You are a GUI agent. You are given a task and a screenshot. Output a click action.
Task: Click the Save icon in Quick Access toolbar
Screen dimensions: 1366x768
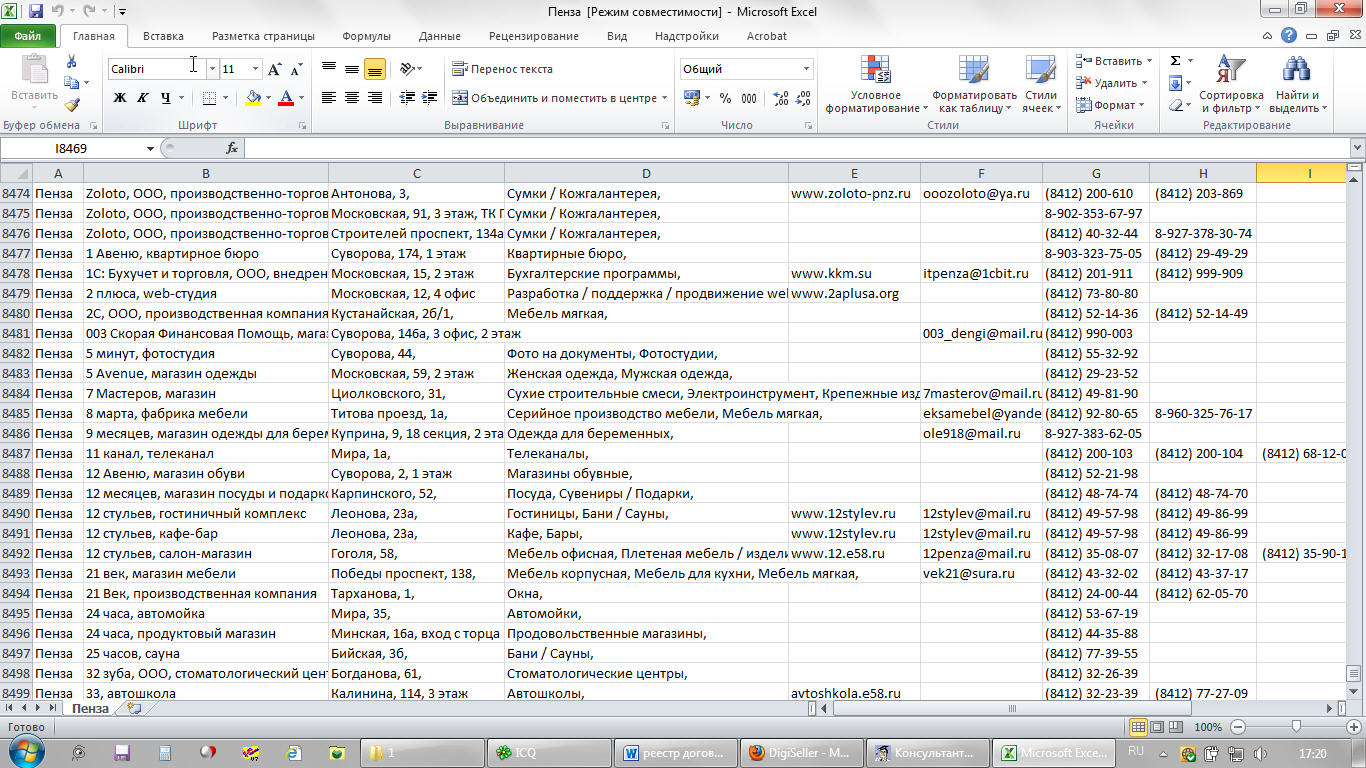(x=36, y=12)
